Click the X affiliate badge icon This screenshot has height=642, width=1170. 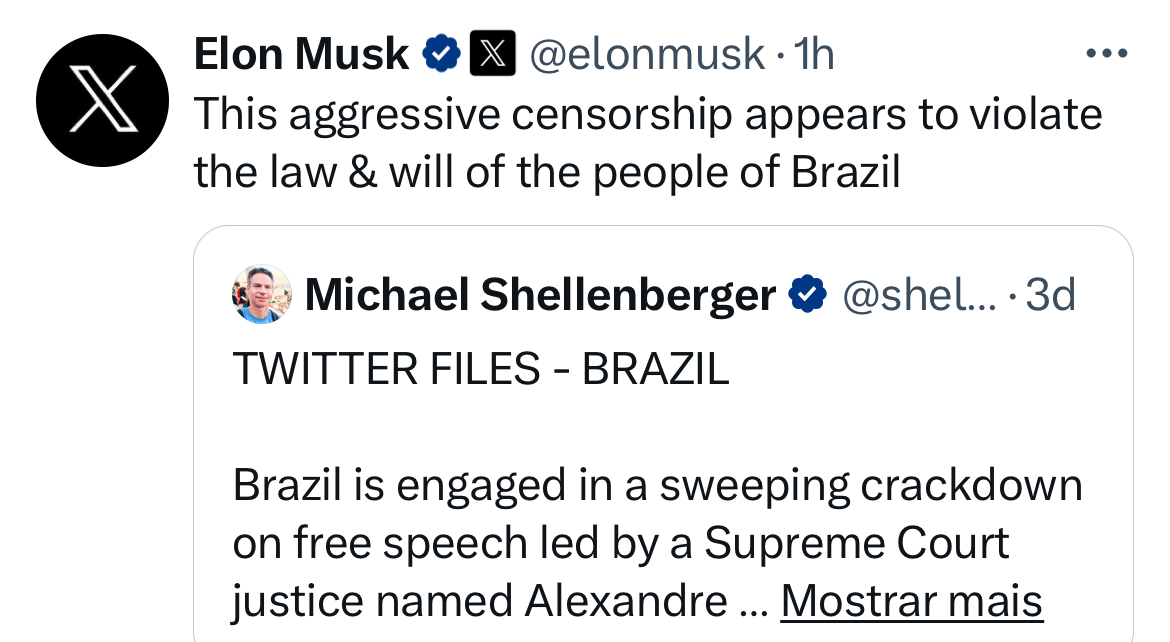point(492,54)
